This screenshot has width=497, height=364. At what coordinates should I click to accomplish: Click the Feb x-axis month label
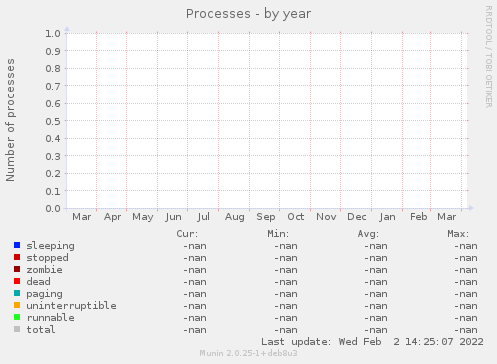[419, 217]
